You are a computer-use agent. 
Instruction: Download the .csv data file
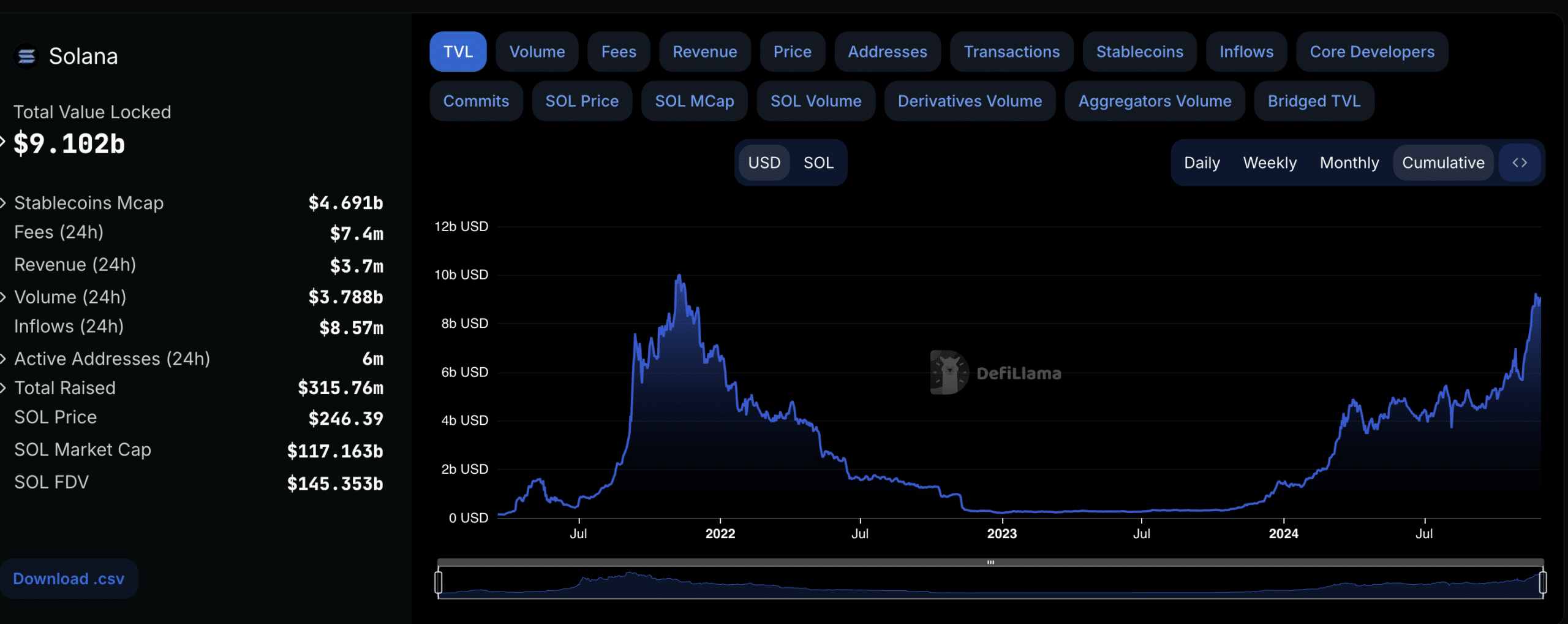69,579
